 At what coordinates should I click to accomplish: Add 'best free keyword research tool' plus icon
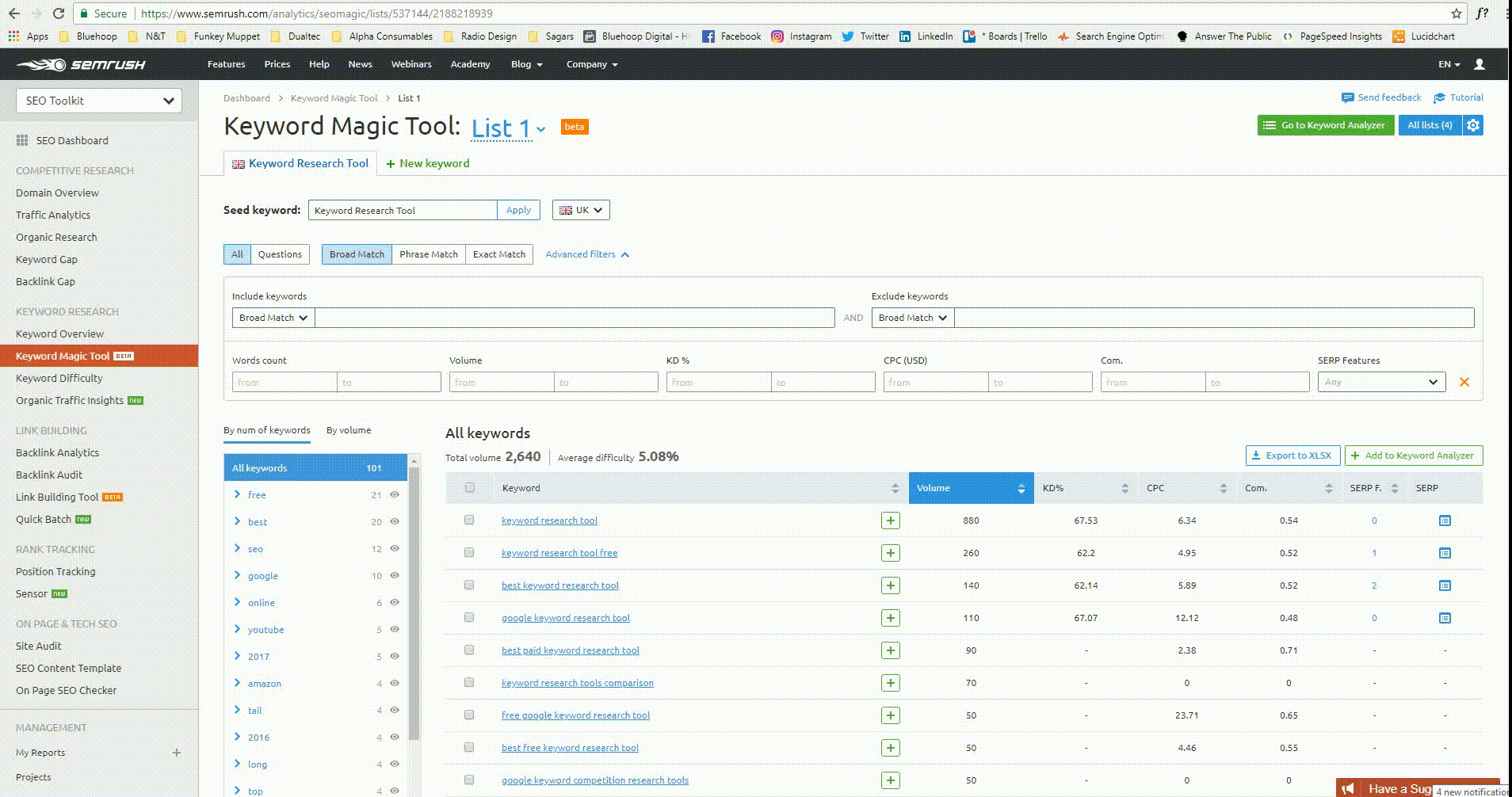(891, 748)
